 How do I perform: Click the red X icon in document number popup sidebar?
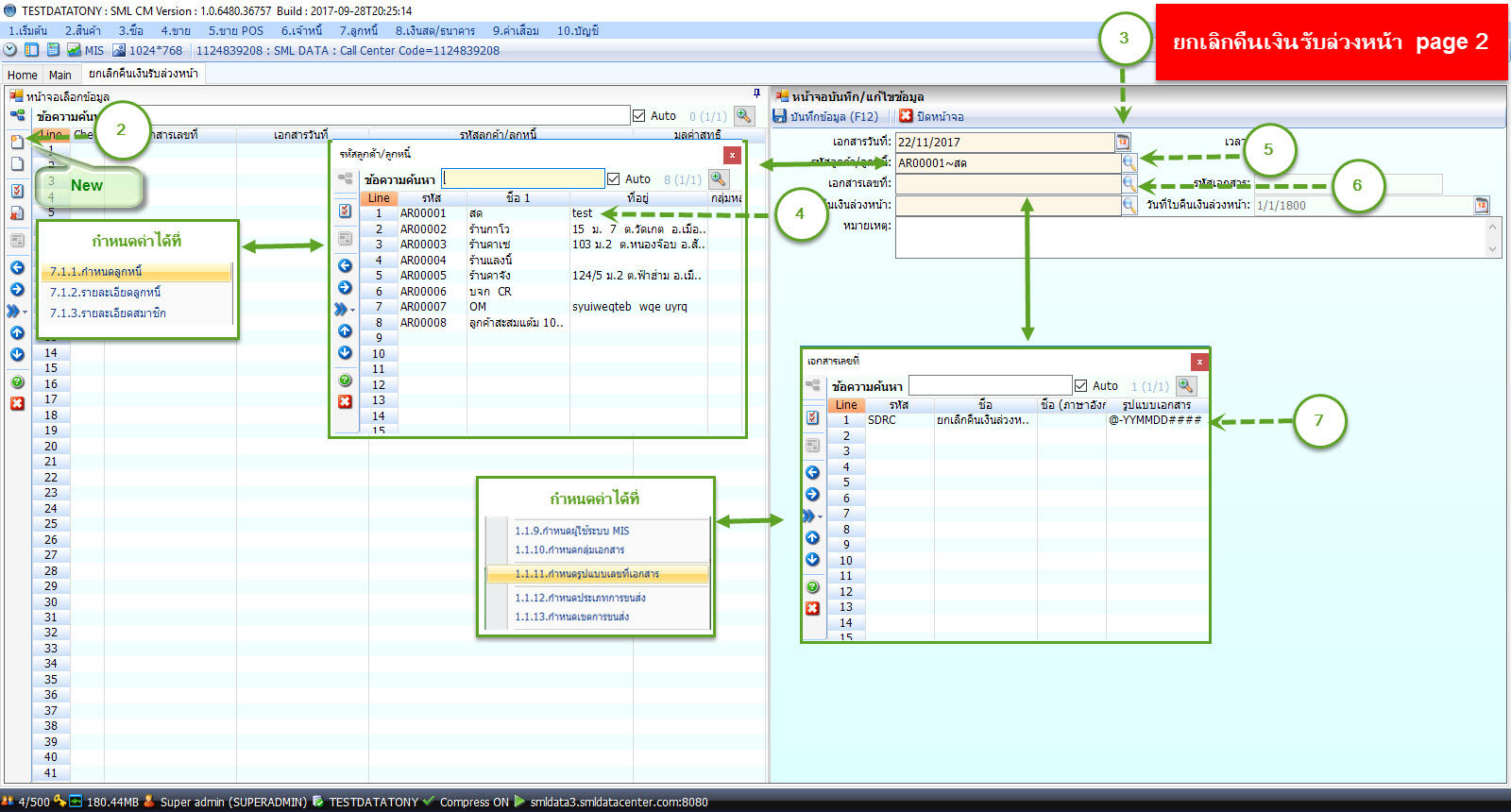(x=812, y=608)
